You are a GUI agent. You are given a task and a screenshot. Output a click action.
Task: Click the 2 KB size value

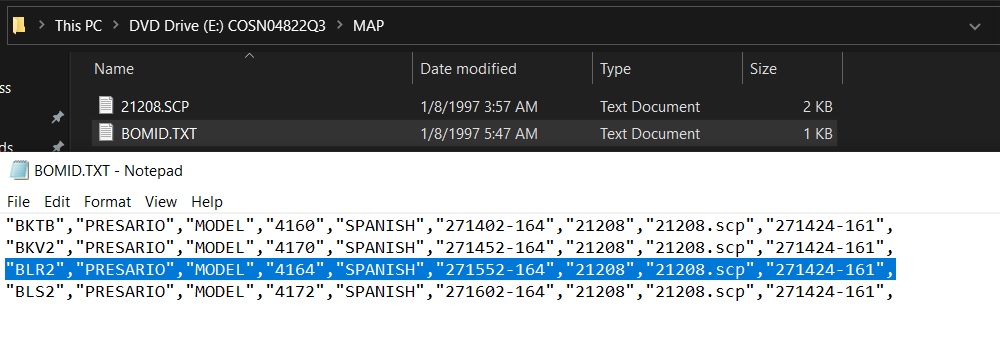click(x=817, y=106)
